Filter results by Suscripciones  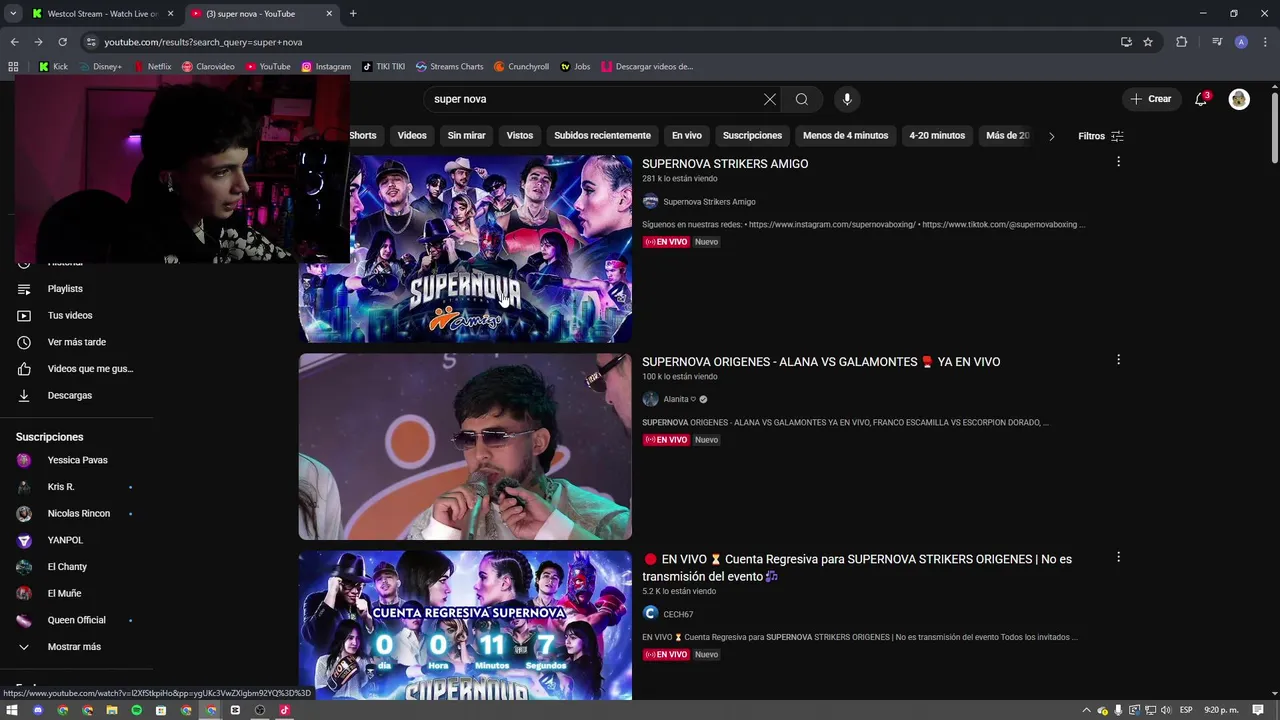coord(752,136)
